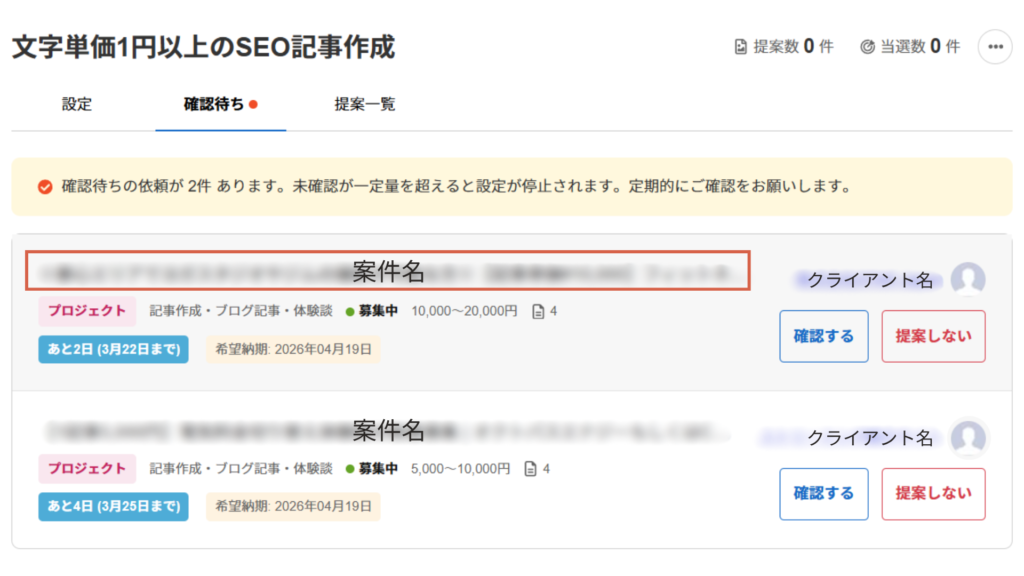Click the あと2日 (3月22日まで) badge

[x=113, y=350]
